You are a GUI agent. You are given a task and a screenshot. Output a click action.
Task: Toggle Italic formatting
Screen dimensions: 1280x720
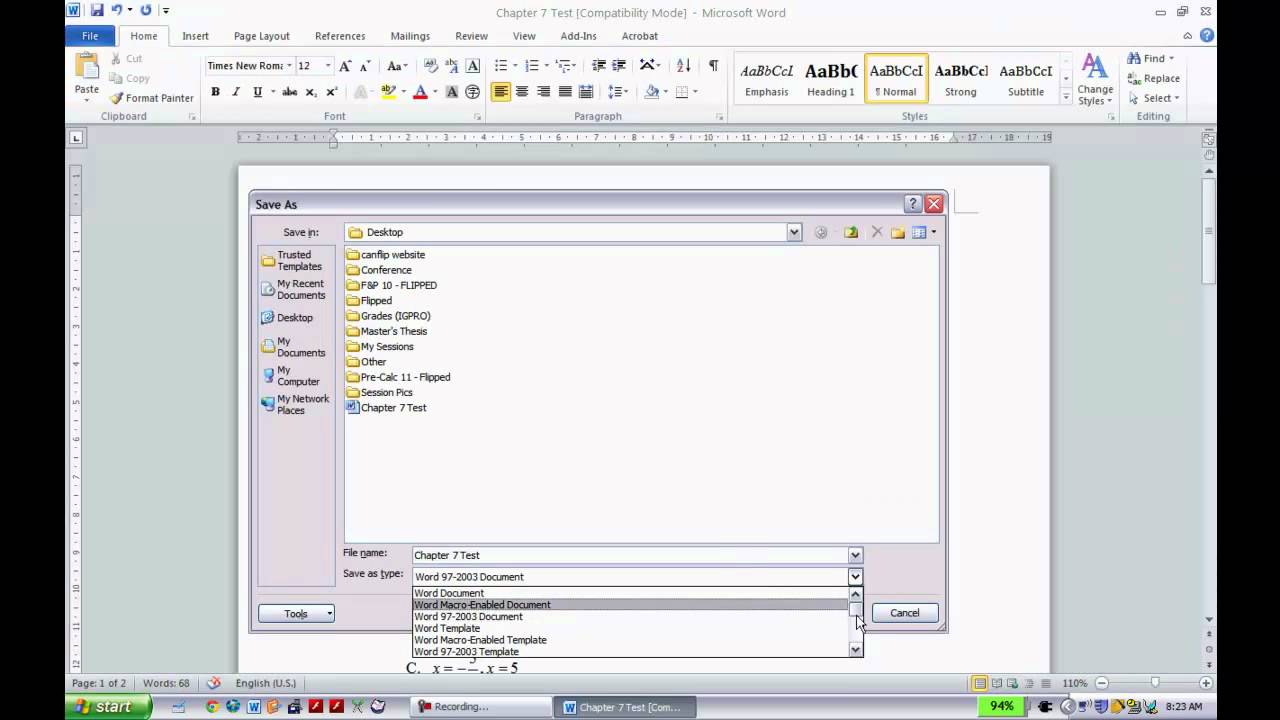[236, 92]
